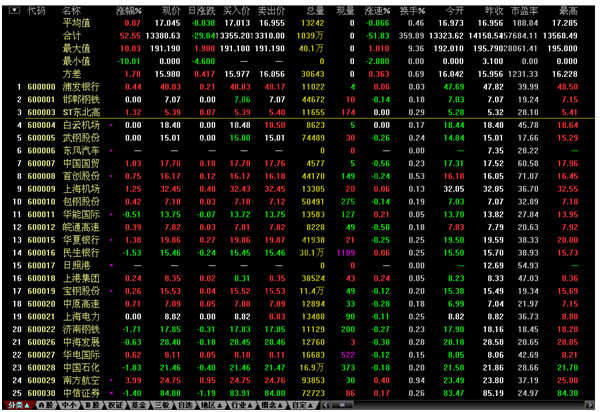Click the horizontal scrollbar right arrow
This screenshot has width=600, height=412.
pyautogui.click(x=590, y=405)
